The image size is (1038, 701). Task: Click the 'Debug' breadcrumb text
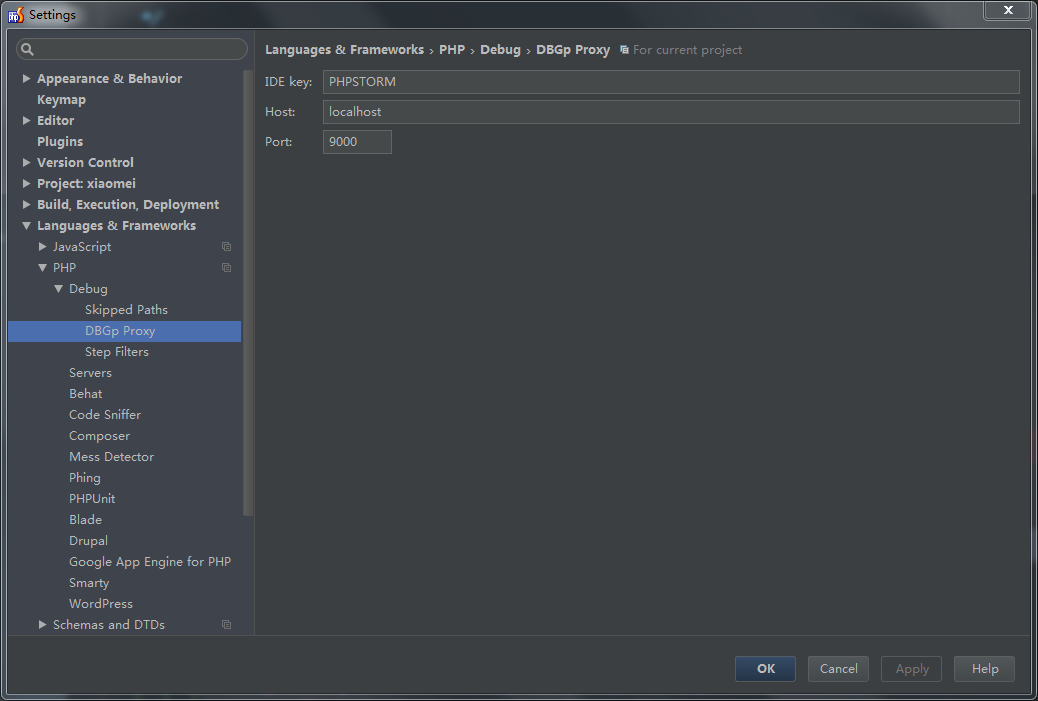pyautogui.click(x=500, y=50)
